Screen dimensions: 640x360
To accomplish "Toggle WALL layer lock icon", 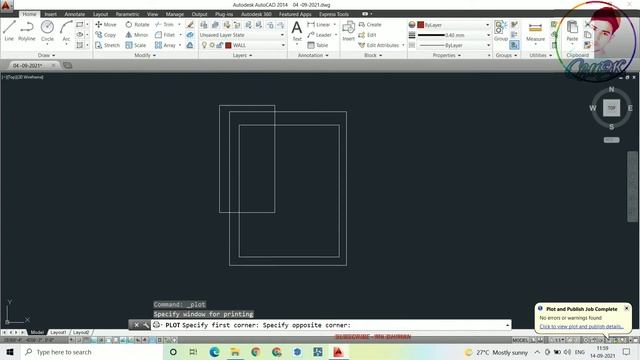I will (220, 45).
